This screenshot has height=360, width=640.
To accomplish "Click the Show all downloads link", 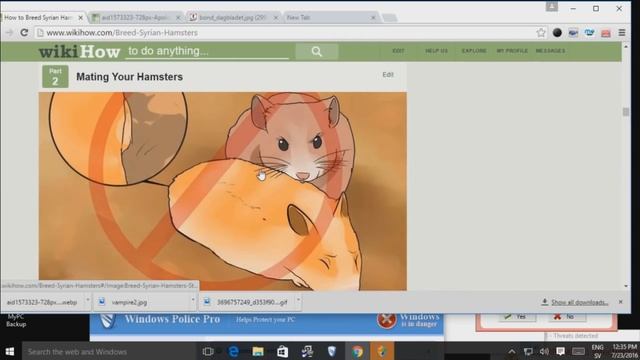I will tap(580, 302).
